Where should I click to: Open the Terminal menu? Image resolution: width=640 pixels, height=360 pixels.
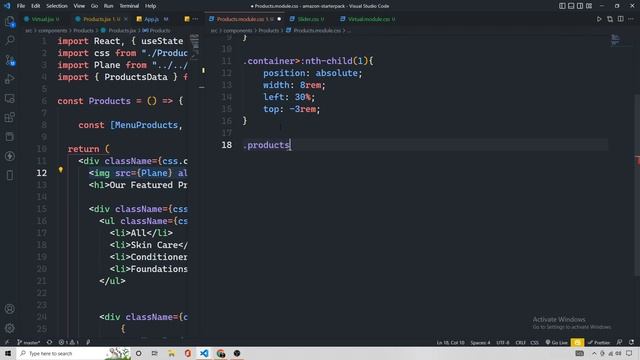tap(129, 6)
